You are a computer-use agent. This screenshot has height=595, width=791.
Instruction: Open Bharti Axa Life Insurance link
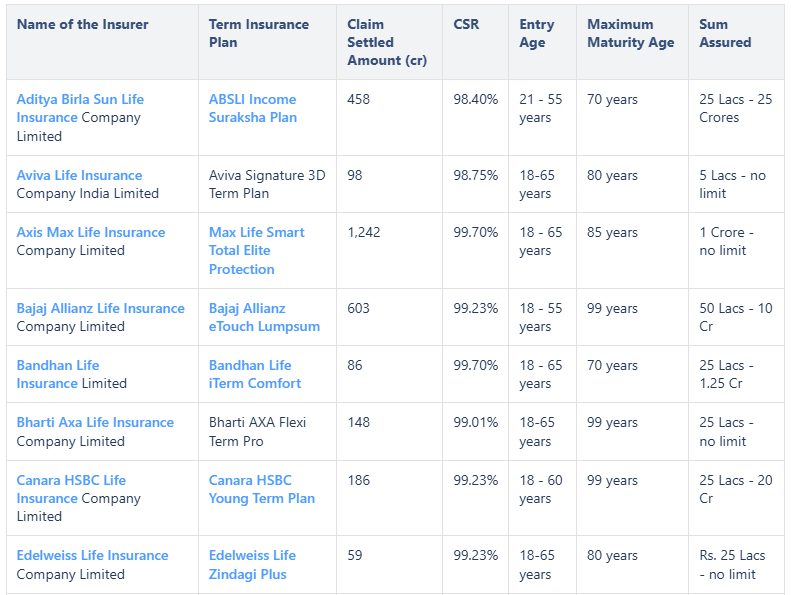[x=95, y=422]
